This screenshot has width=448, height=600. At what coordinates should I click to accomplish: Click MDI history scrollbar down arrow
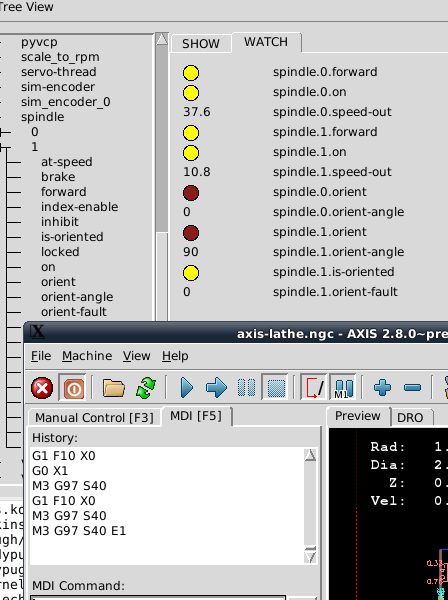click(310, 556)
